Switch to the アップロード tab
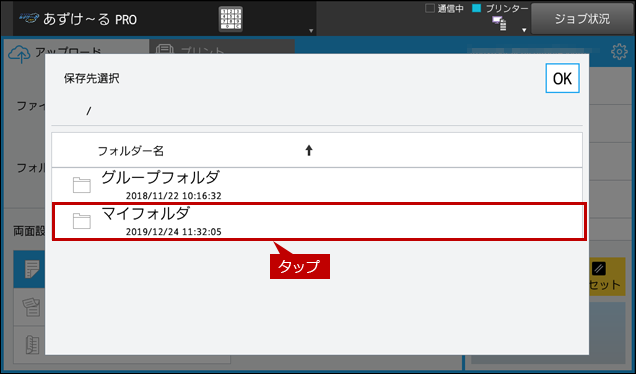Image resolution: width=636 pixels, height=374 pixels. coord(75,48)
